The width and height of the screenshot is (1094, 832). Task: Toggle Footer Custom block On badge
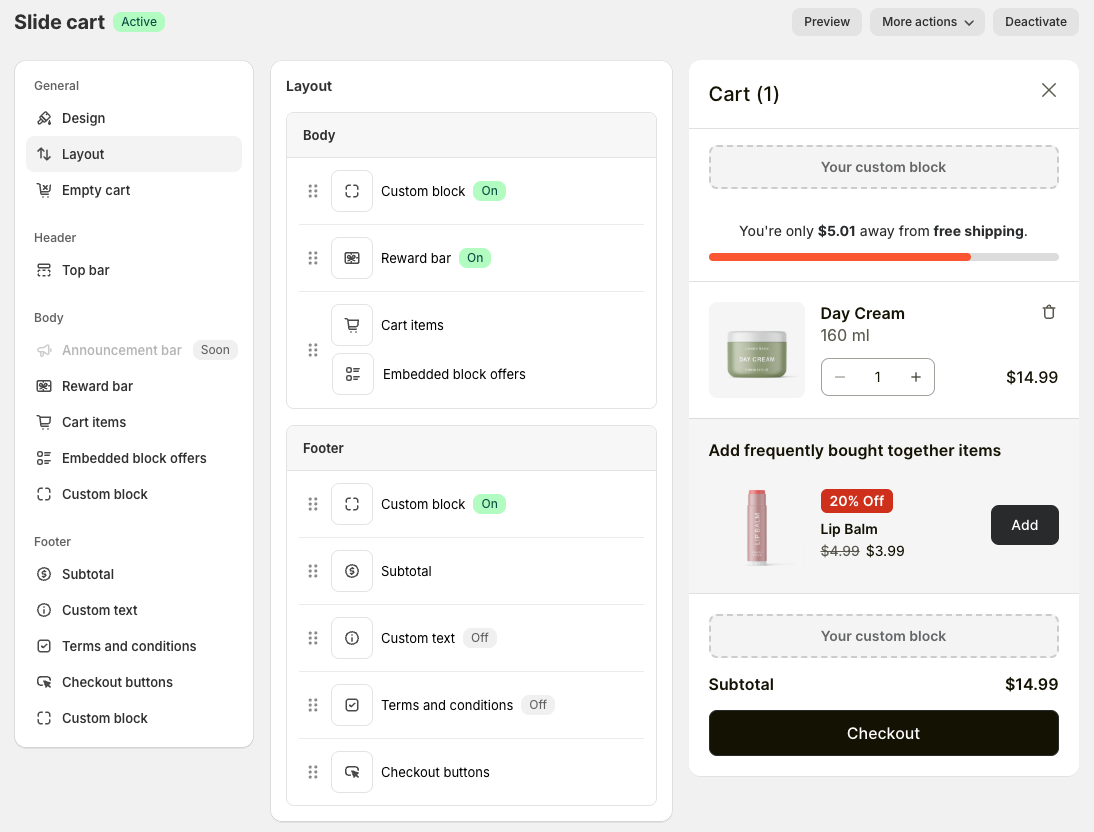(489, 504)
